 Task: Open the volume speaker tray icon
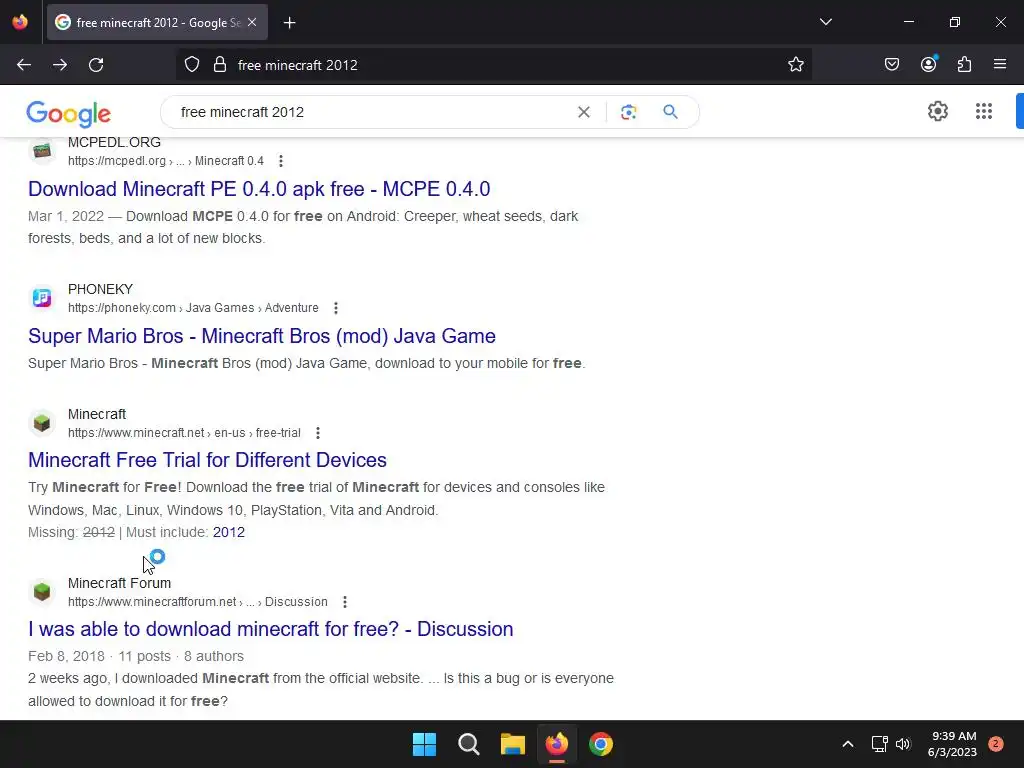pos(903,744)
